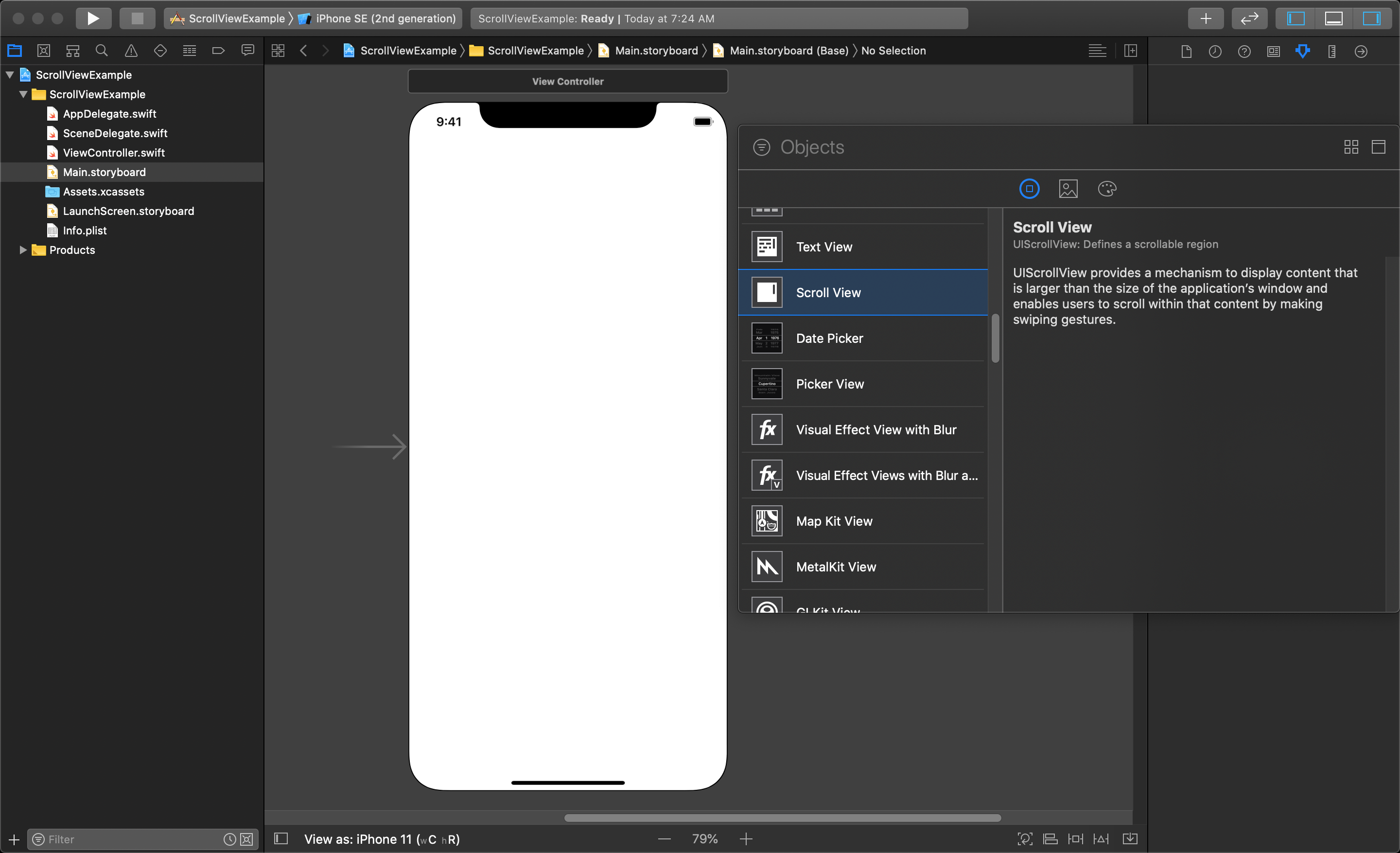Select the Add editor button
This screenshot has width=1400, height=853.
pyautogui.click(x=1205, y=18)
